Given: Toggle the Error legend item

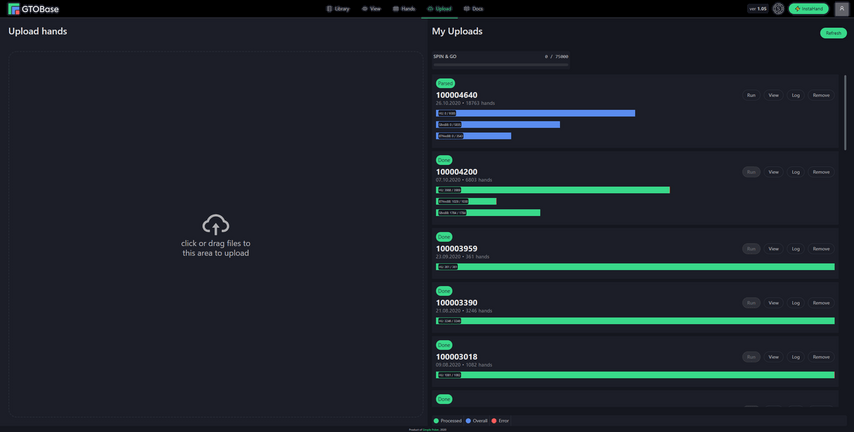Looking at the screenshot, I should coord(501,421).
